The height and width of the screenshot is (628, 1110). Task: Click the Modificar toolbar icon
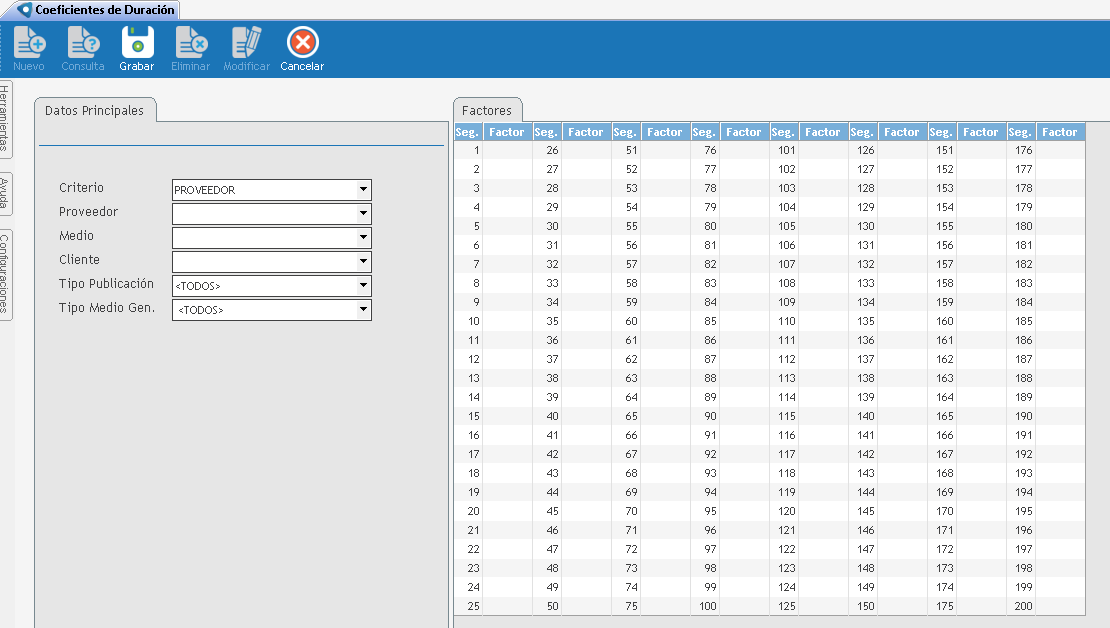coord(246,43)
